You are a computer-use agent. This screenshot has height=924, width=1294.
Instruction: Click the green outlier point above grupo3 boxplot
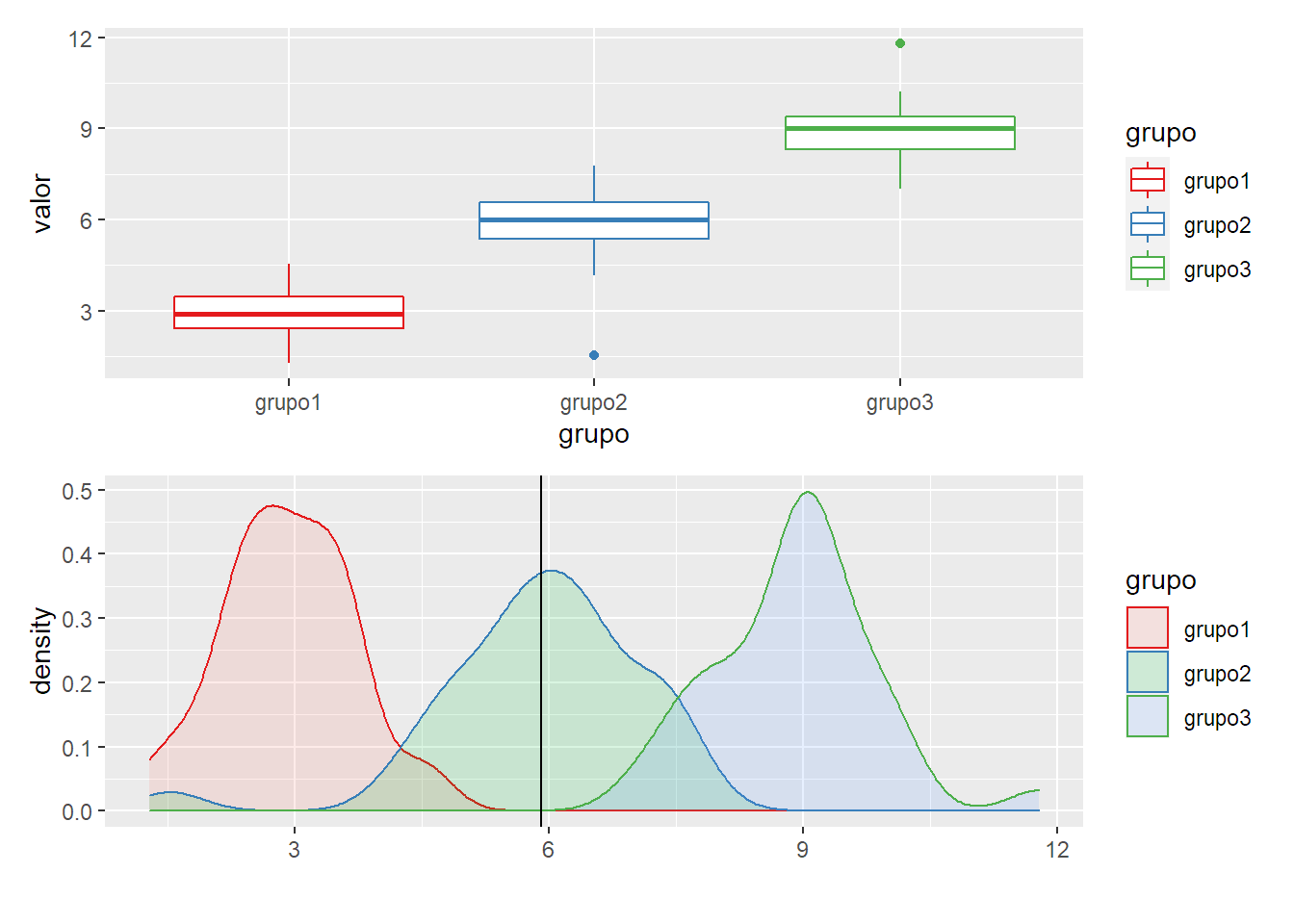pyautogui.click(x=900, y=43)
